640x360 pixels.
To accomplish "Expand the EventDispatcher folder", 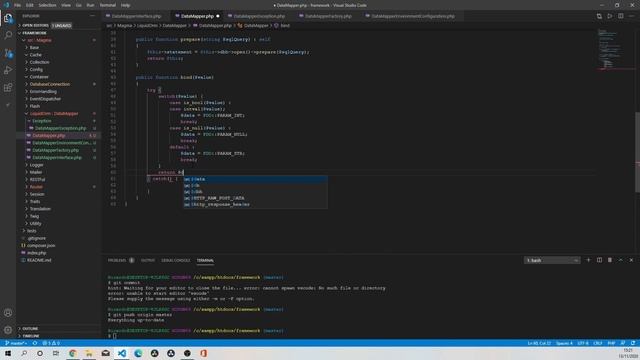I will click(45, 99).
